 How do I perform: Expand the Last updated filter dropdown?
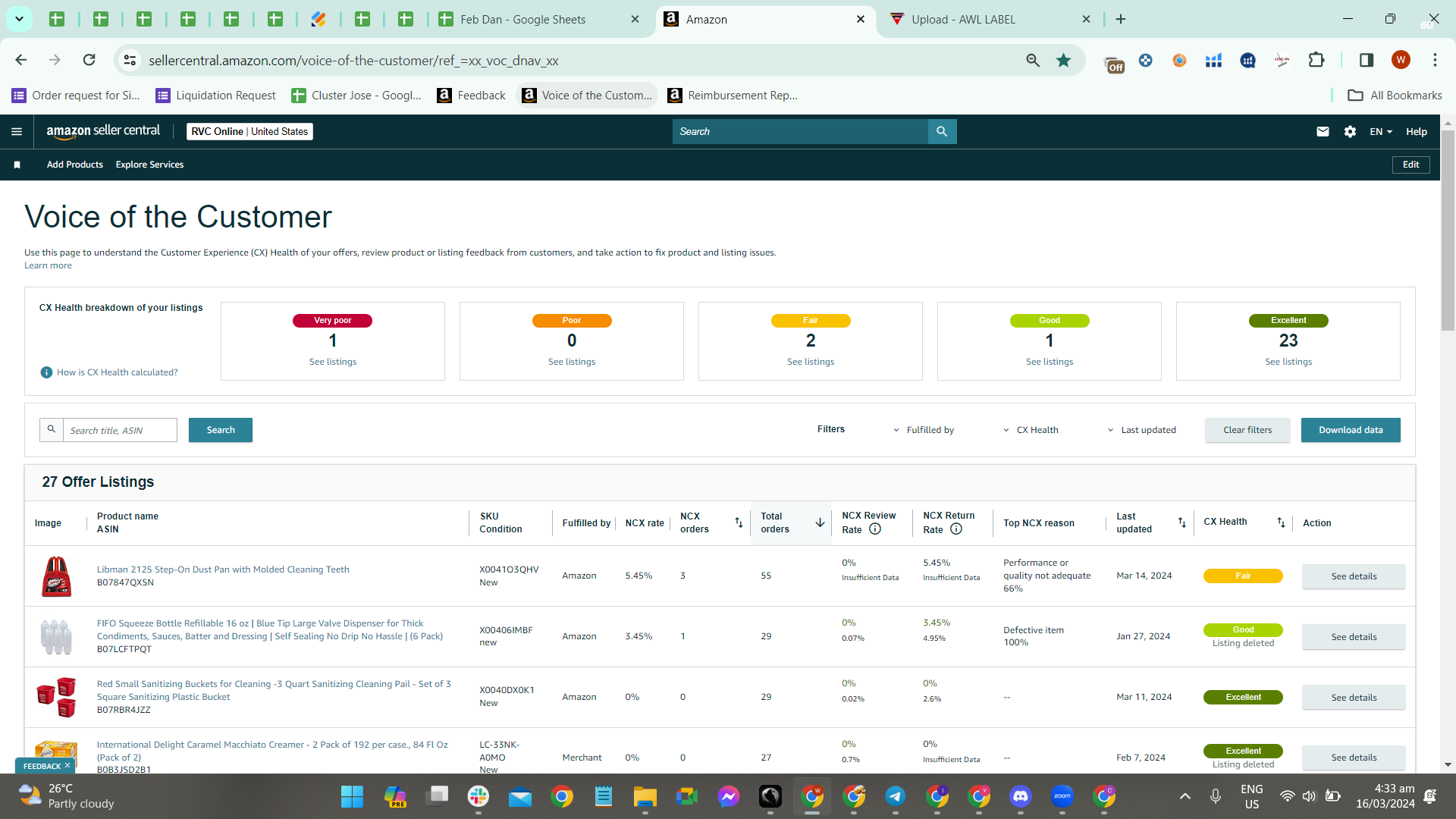tap(1141, 430)
